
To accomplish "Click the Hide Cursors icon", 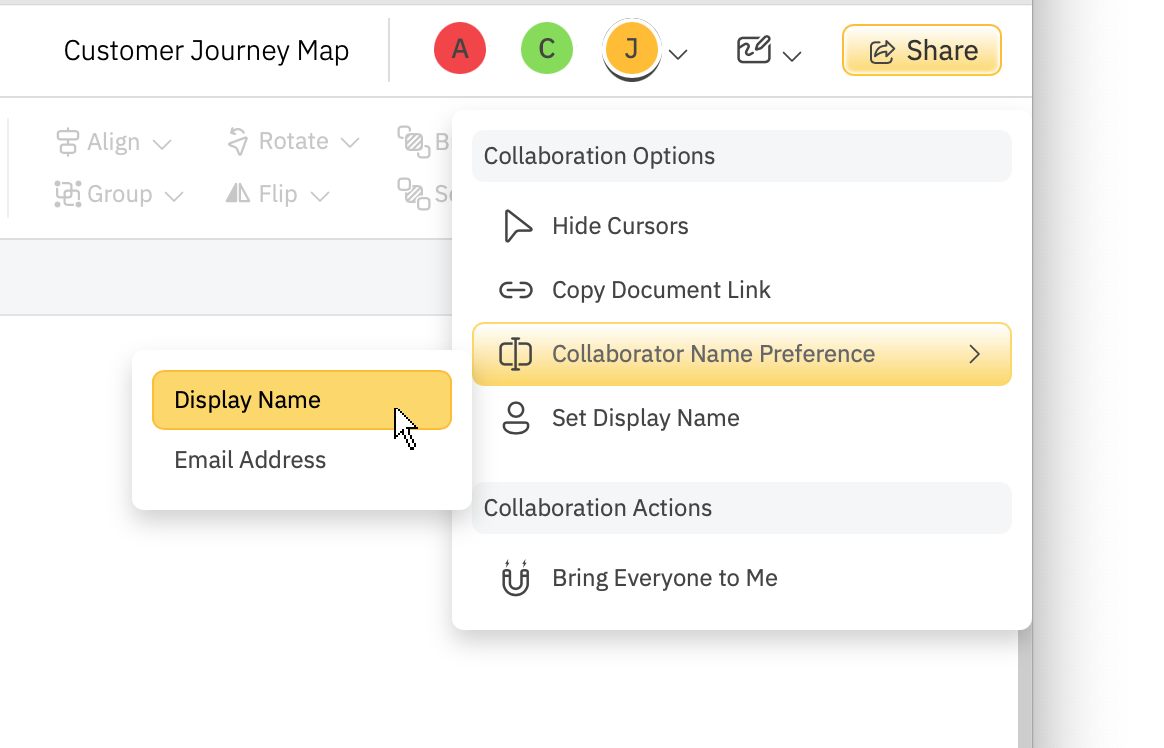I will point(517,226).
